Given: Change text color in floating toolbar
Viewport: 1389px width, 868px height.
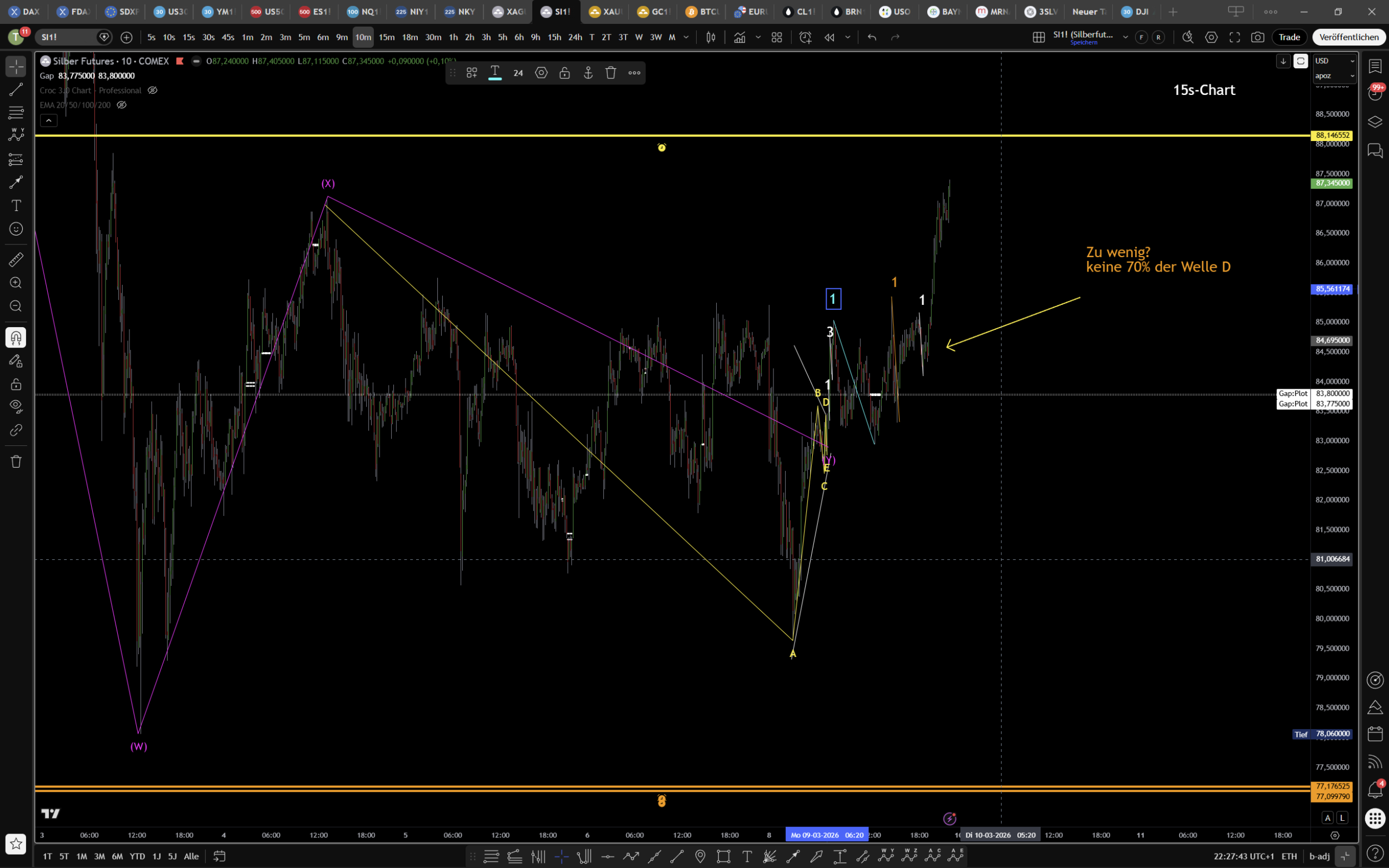Looking at the screenshot, I should 494,73.
